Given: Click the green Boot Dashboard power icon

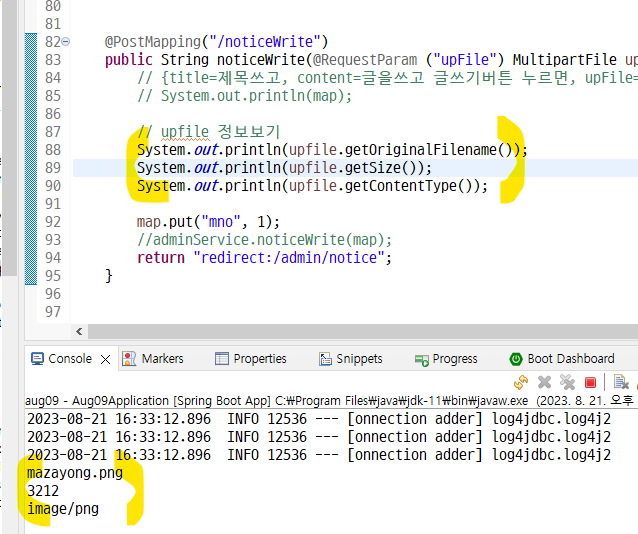Looking at the screenshot, I should (x=516, y=359).
